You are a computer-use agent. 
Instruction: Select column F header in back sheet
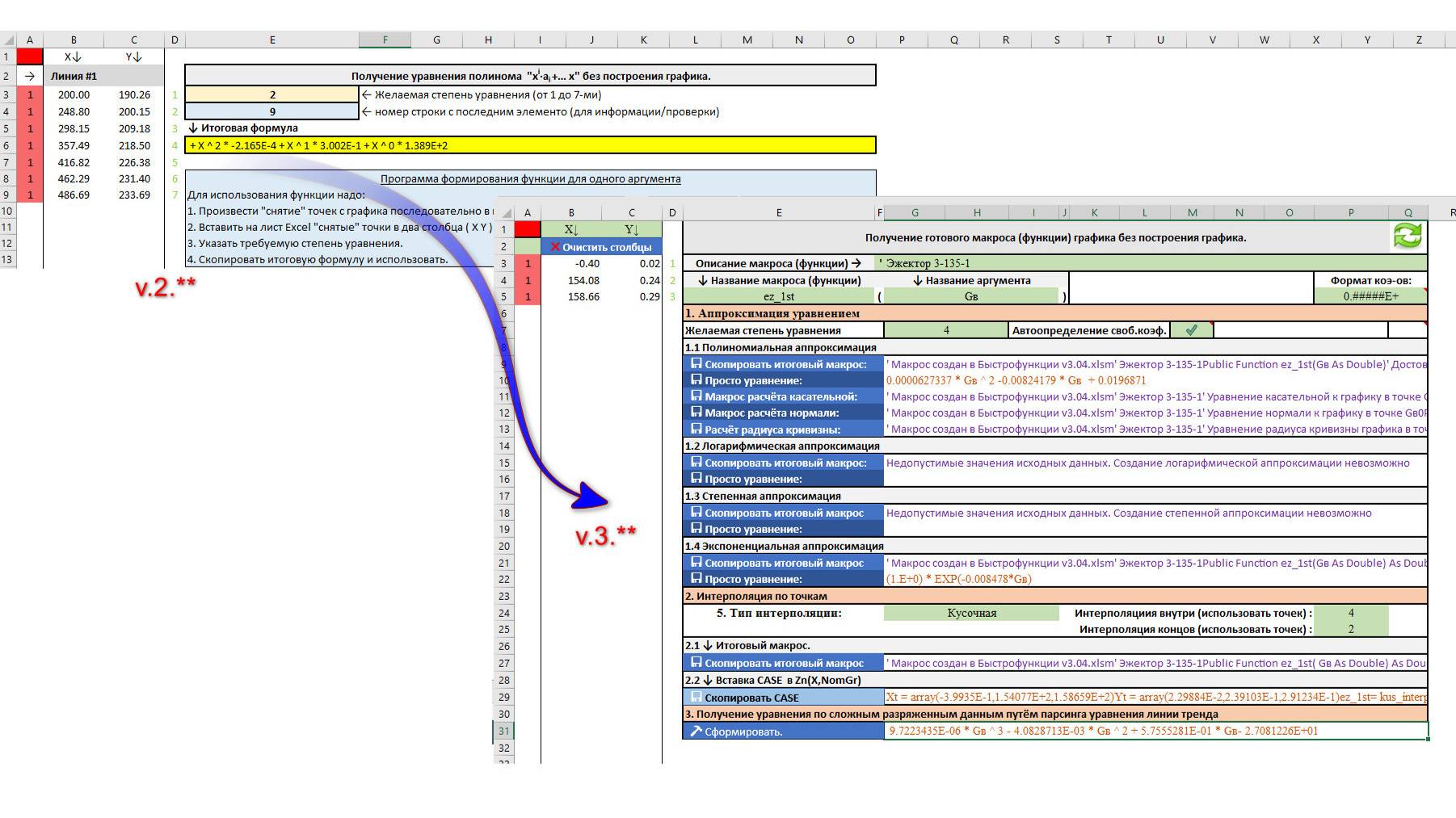click(x=385, y=40)
